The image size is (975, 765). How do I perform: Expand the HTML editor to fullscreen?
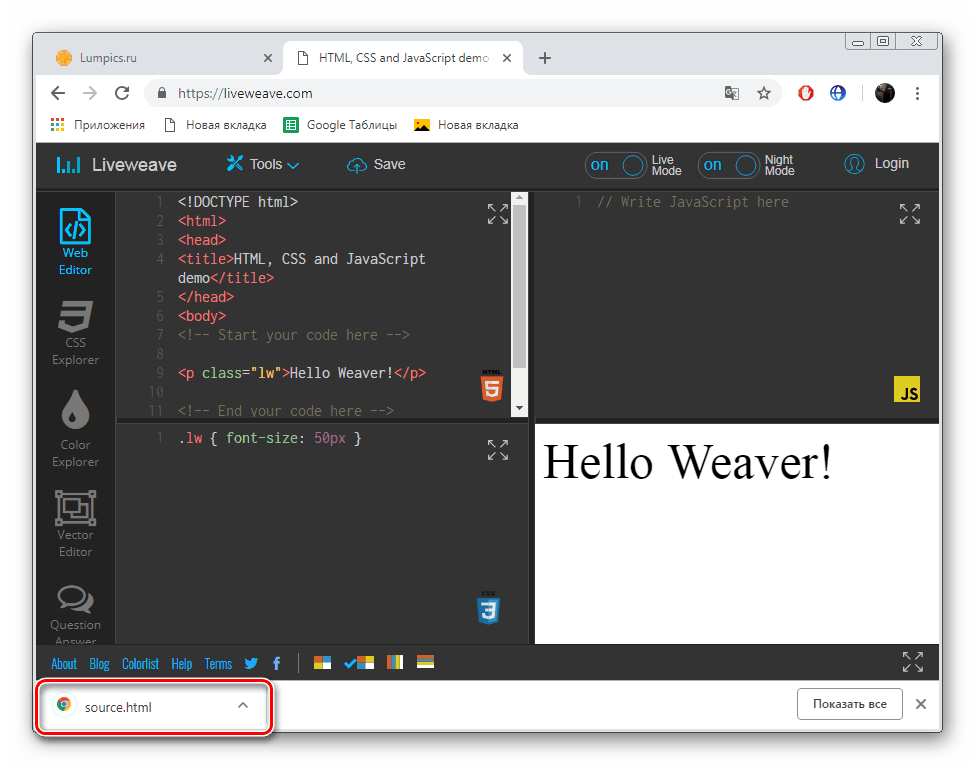(x=497, y=213)
